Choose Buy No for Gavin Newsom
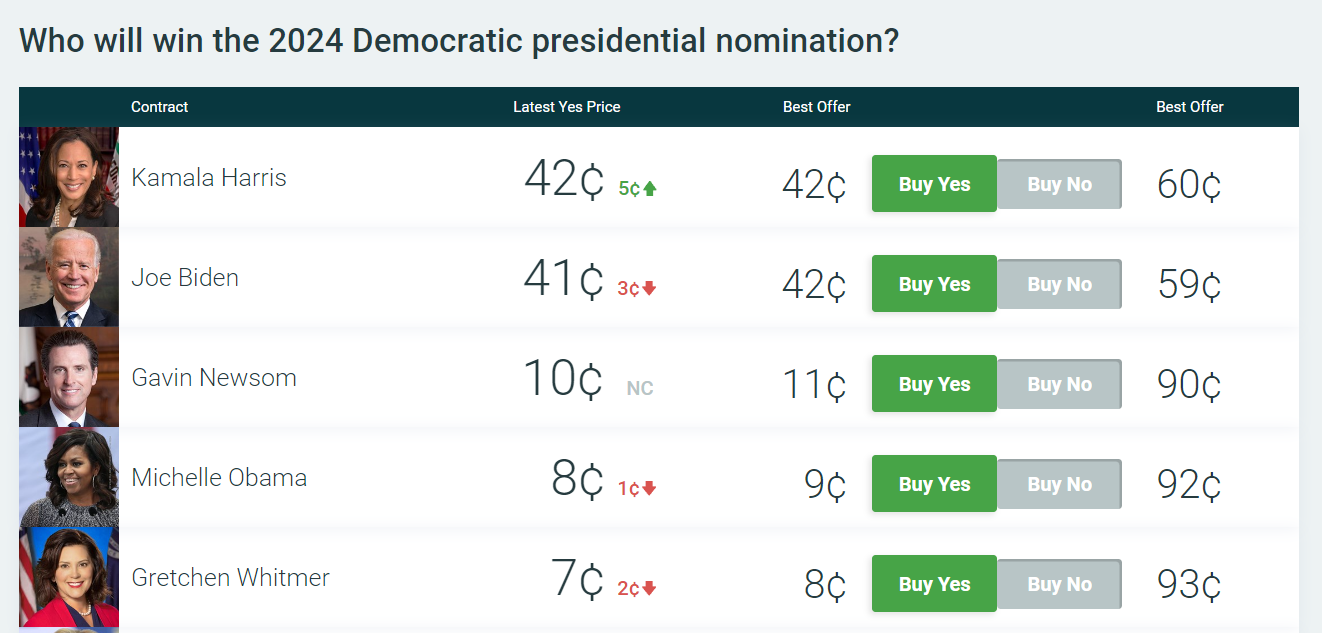 click(x=1059, y=384)
